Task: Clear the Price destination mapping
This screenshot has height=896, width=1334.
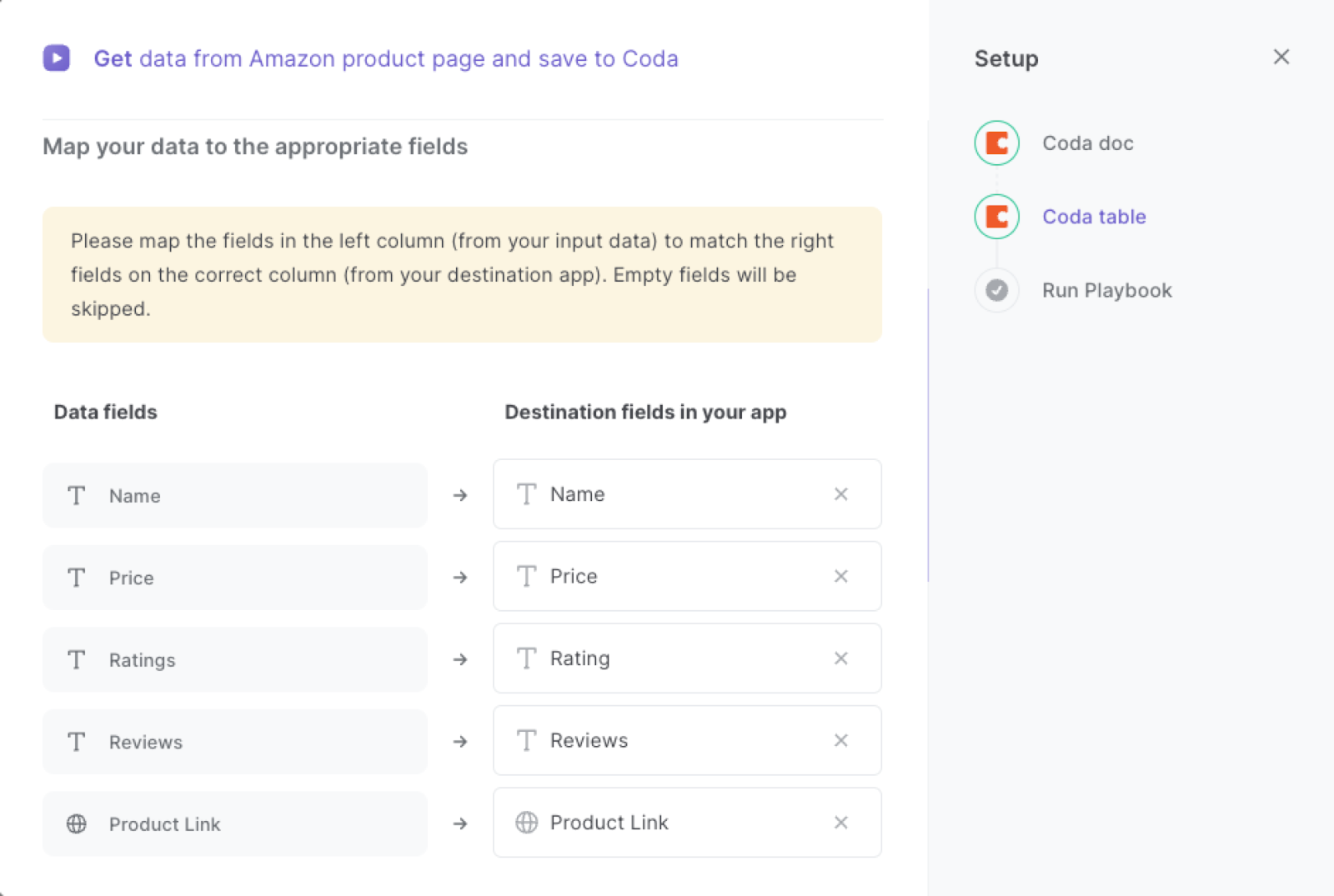Action: (x=841, y=577)
